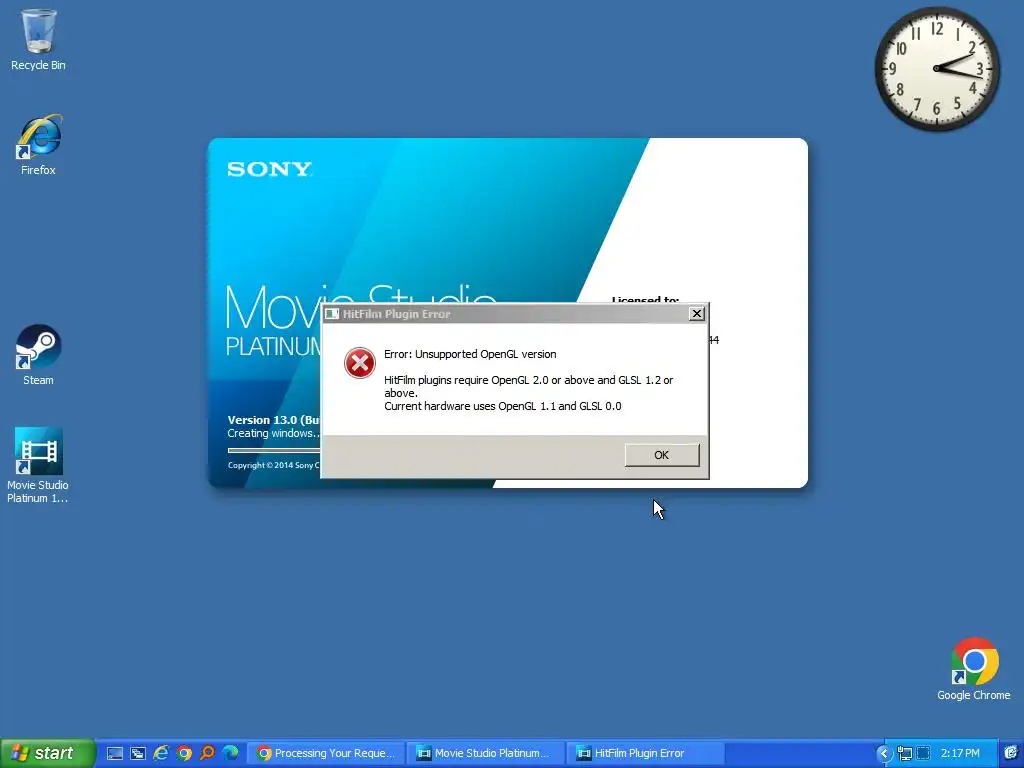
Task: Click the network connection tray icon
Action: pyautogui.click(x=904, y=754)
